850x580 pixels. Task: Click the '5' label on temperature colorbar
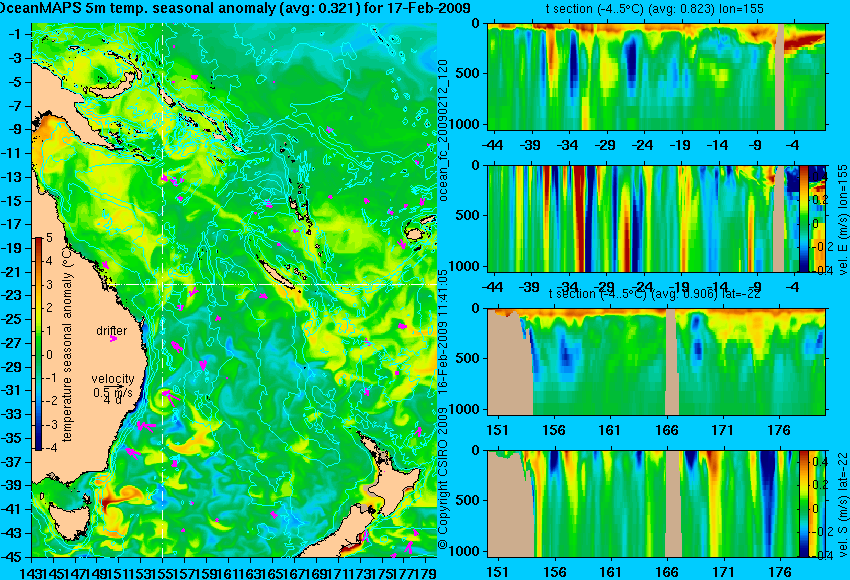click(x=49, y=237)
